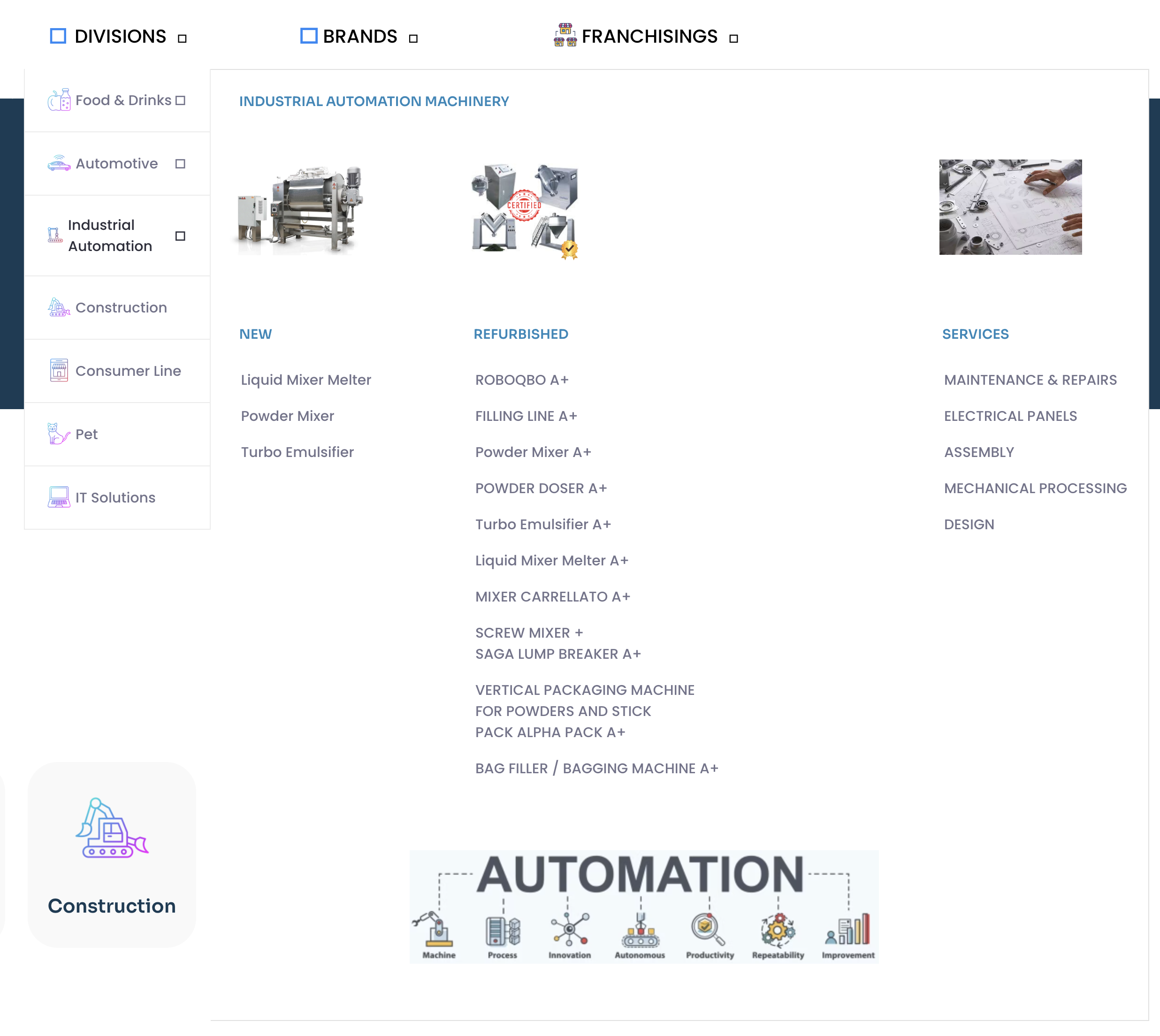This screenshot has height=1036, width=1160.
Task: Expand the Automotive submenu arrow
Action: [x=181, y=164]
